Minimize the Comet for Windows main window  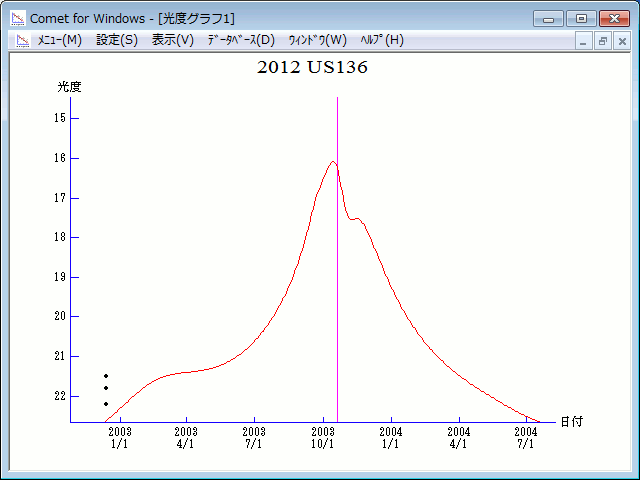click(549, 18)
